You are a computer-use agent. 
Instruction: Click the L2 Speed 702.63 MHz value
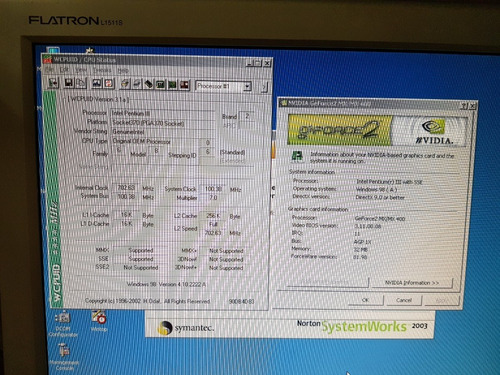tap(213, 233)
